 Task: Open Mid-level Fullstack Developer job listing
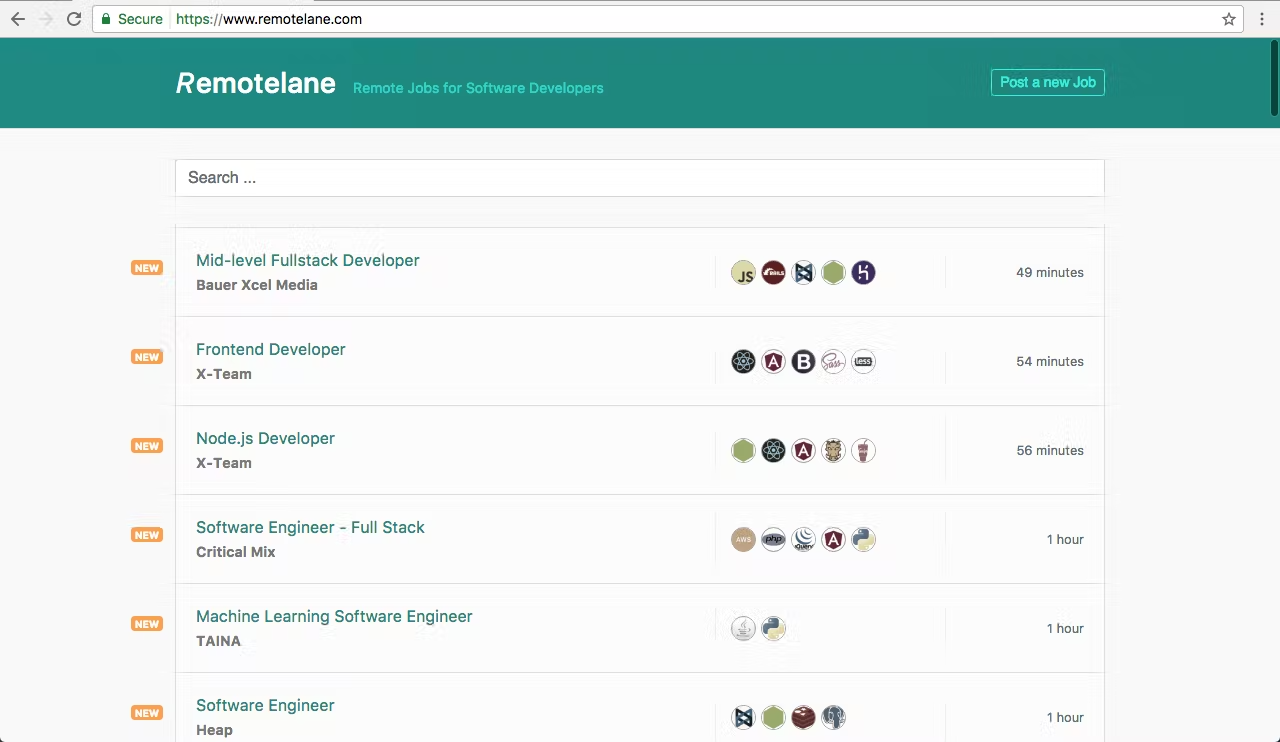pyautogui.click(x=308, y=260)
